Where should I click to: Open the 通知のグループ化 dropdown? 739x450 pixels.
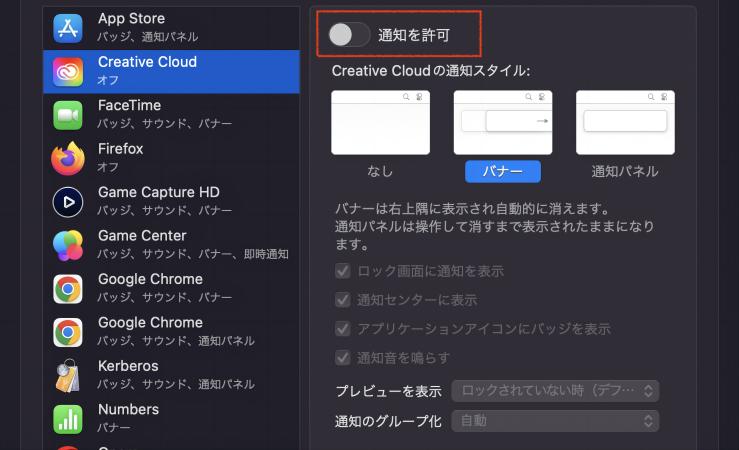point(555,421)
